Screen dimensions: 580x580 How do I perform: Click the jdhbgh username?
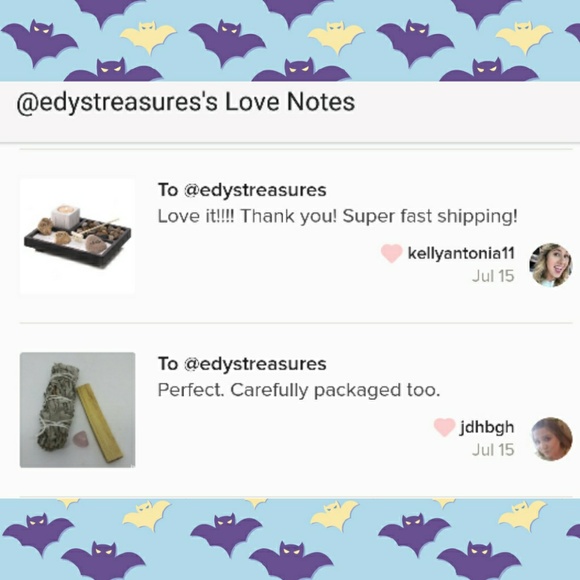487,427
